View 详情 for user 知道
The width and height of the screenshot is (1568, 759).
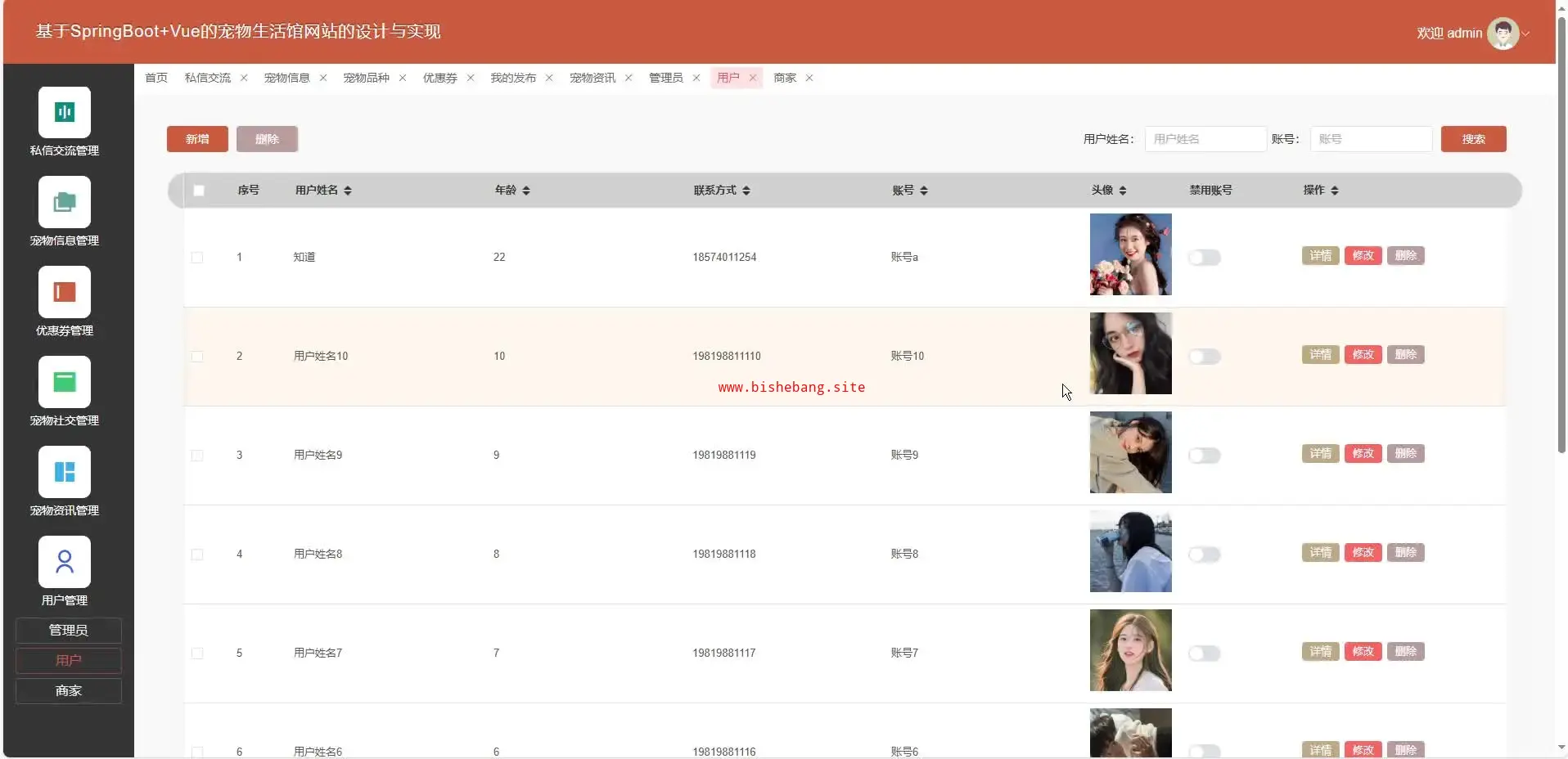[x=1321, y=256]
